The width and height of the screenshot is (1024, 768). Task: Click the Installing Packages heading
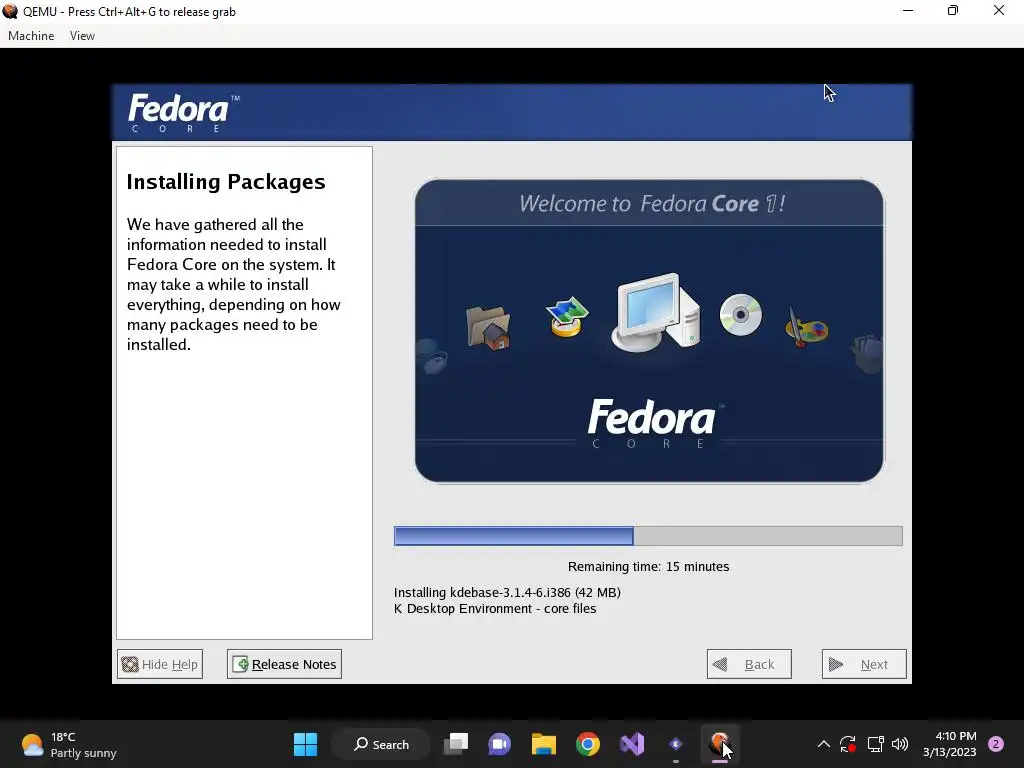pos(226,182)
